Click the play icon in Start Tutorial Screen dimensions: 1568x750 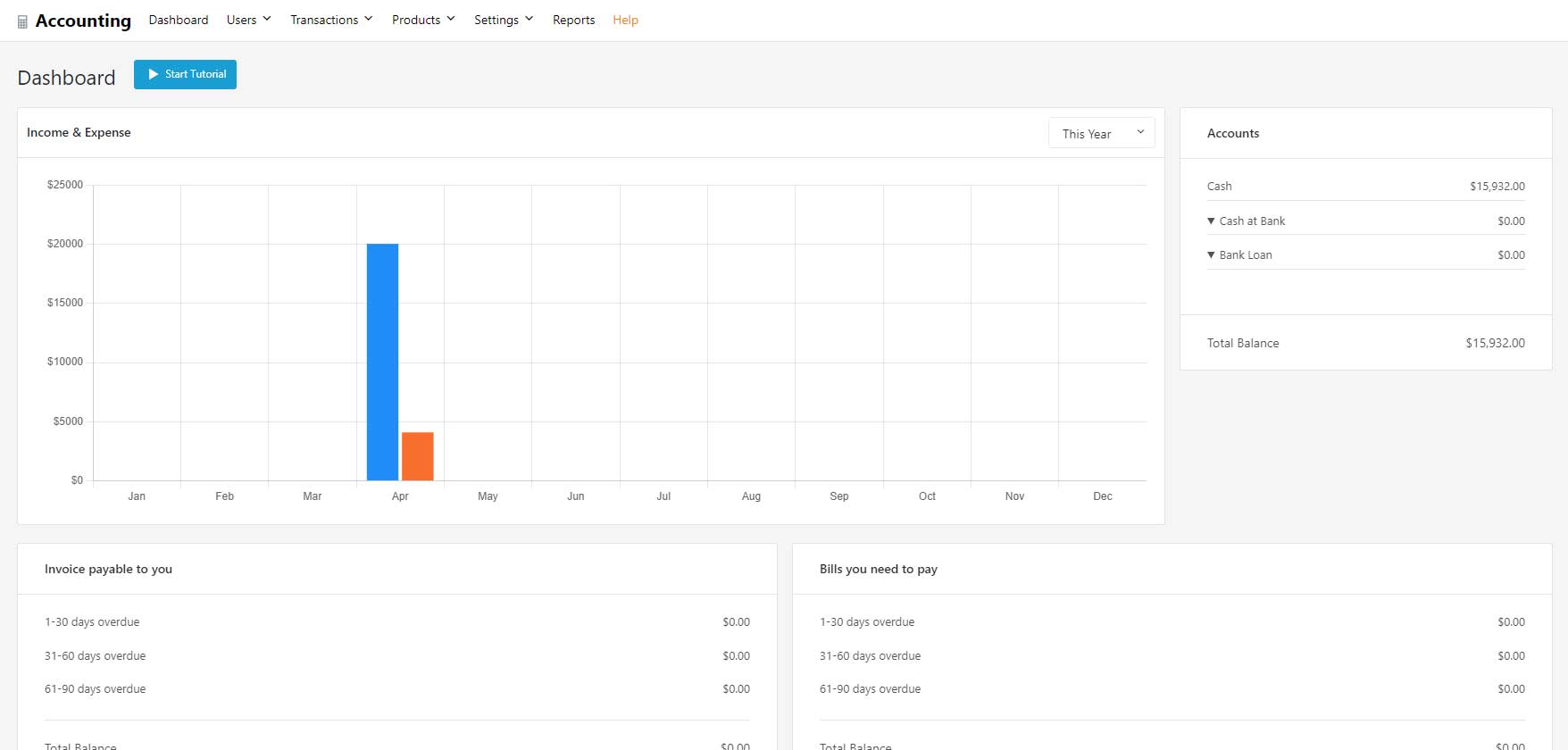point(154,74)
